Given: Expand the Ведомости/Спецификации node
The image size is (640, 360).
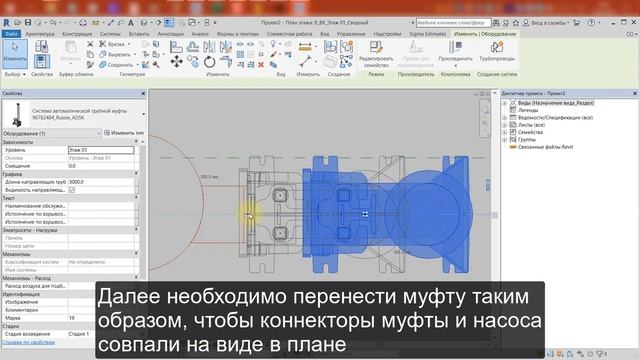Looking at the screenshot, I should tap(505, 118).
